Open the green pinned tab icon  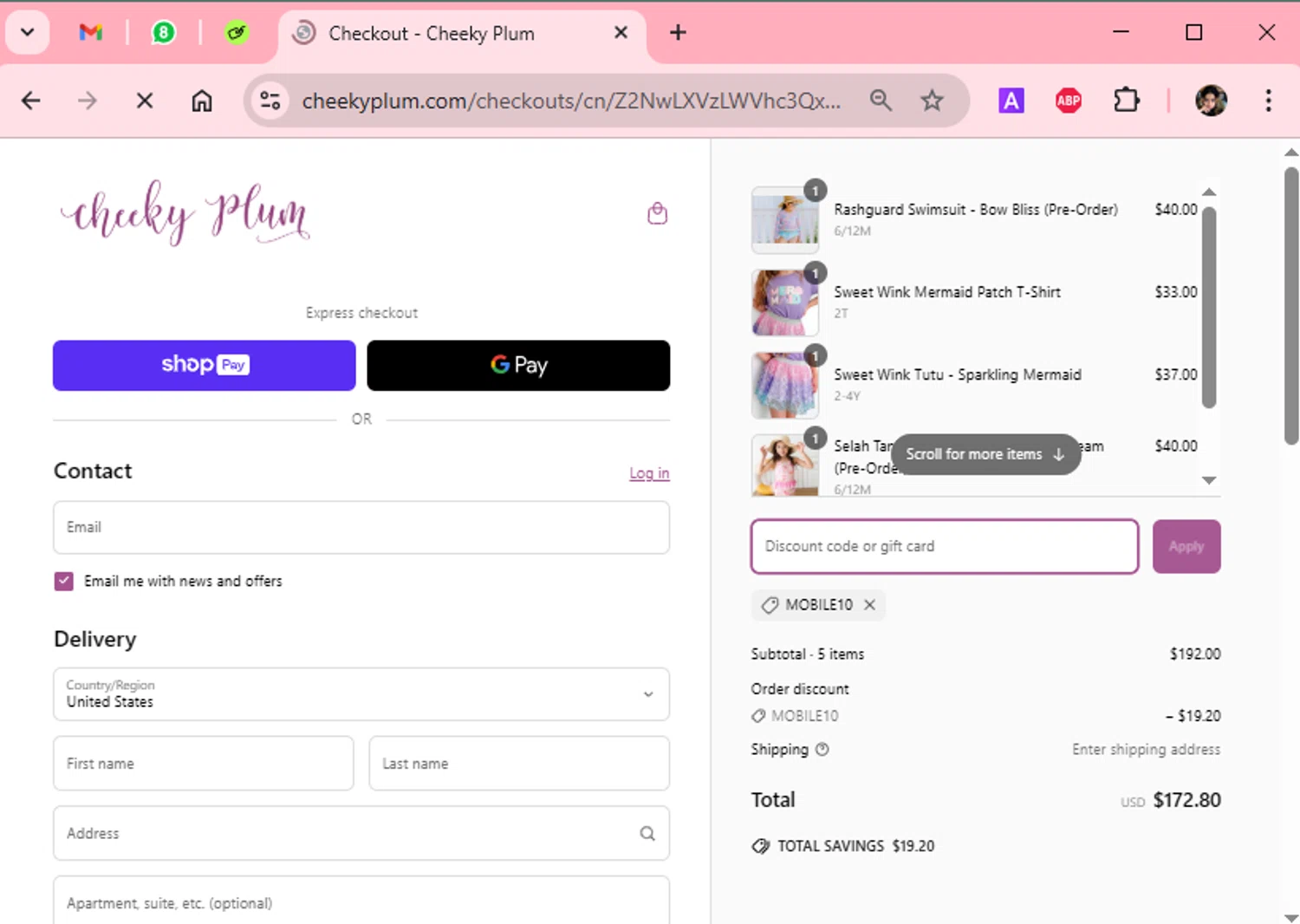click(x=237, y=33)
